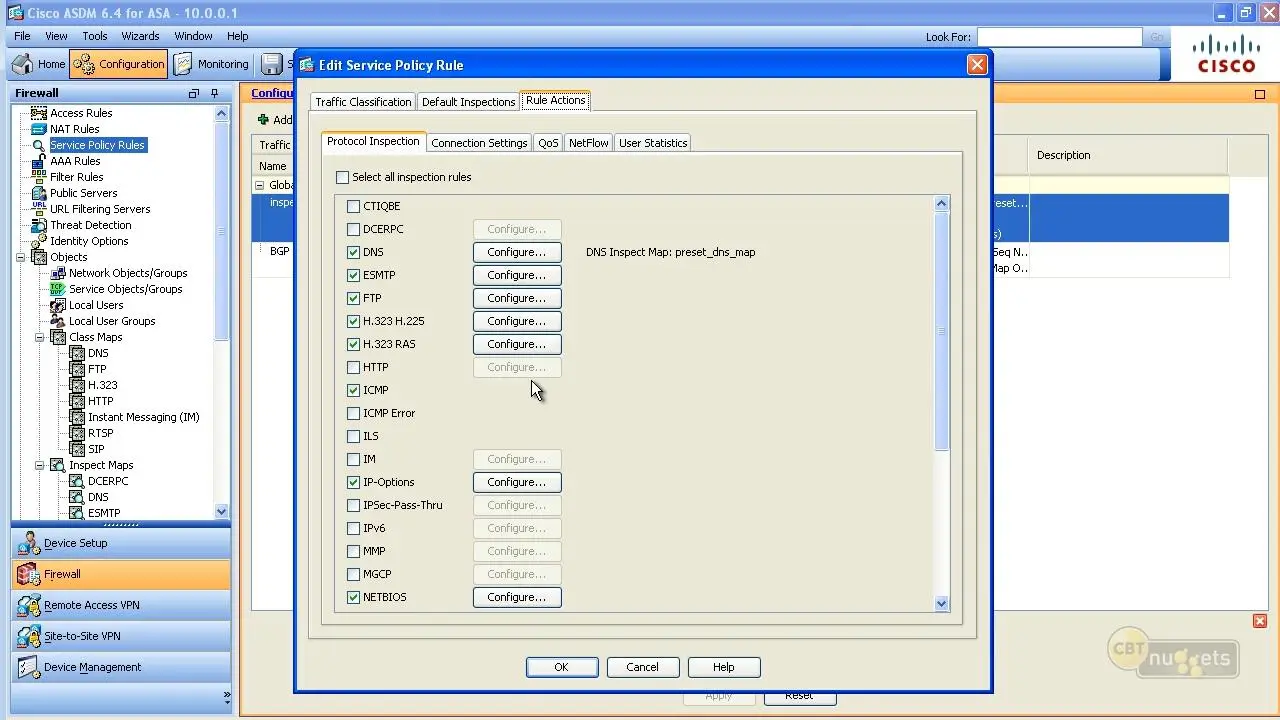Open Local Users in Objects tree

click(96, 305)
